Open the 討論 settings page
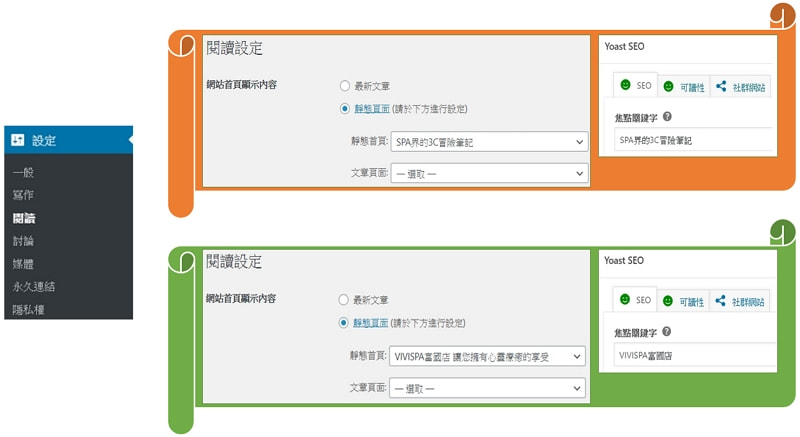The height and width of the screenshot is (437, 800). [23, 241]
